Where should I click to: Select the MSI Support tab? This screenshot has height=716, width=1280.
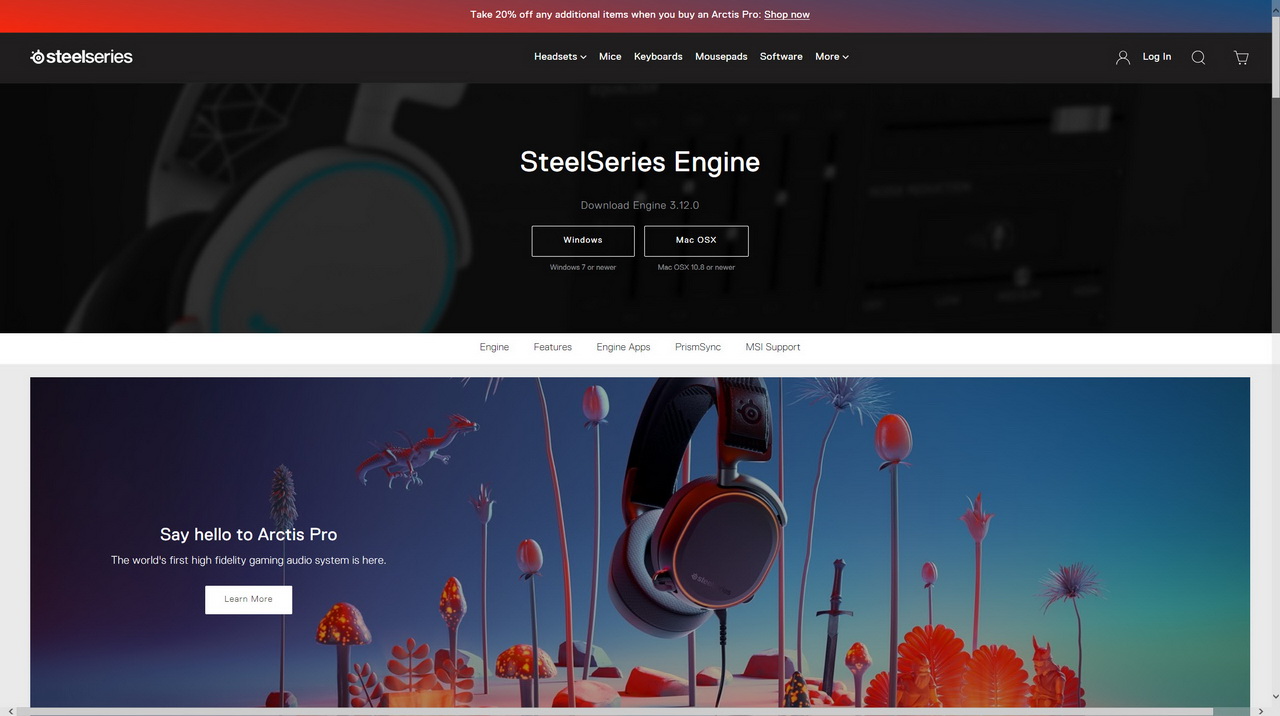(773, 347)
